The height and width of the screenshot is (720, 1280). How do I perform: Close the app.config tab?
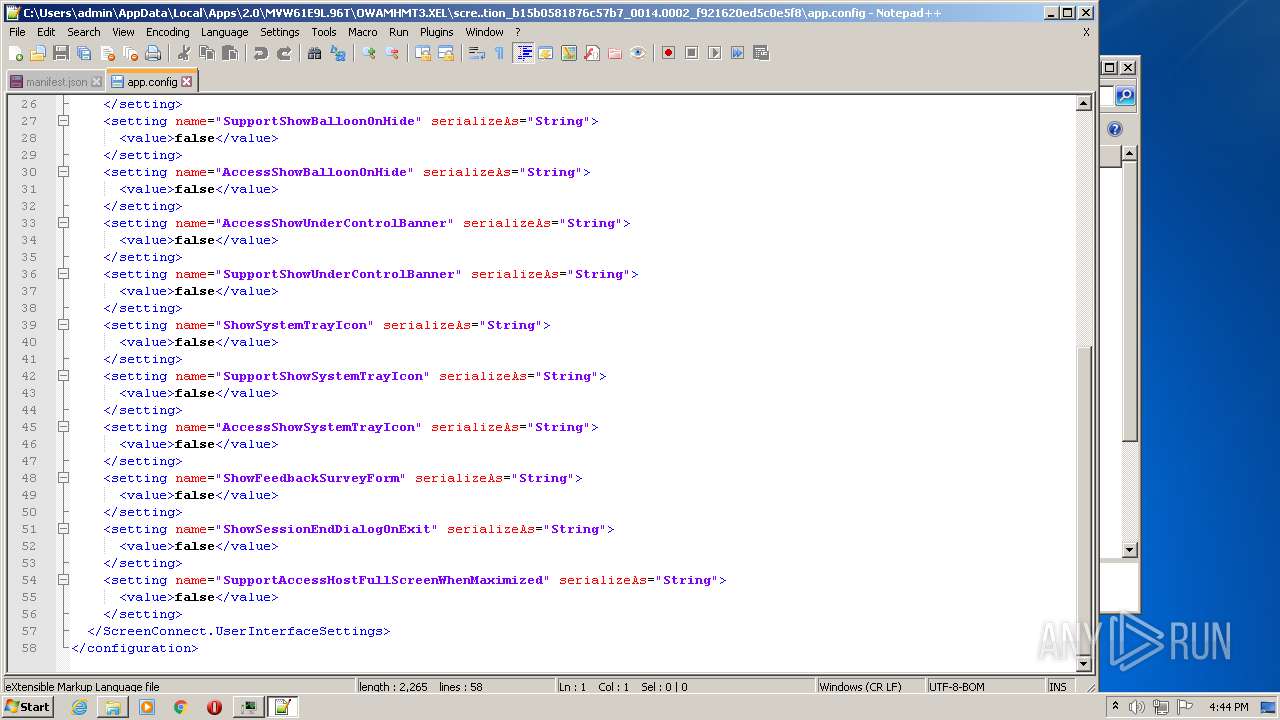[x=186, y=82]
